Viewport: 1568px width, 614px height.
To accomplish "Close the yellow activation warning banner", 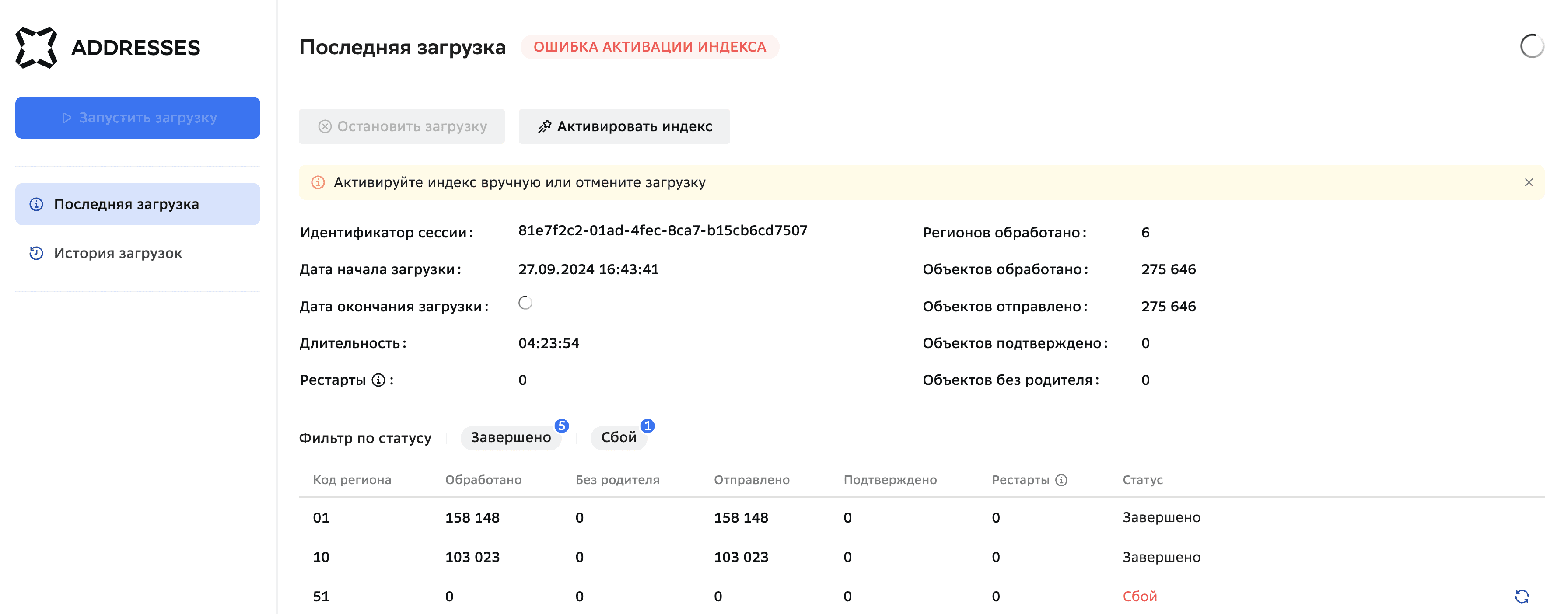I will pyautogui.click(x=1529, y=182).
